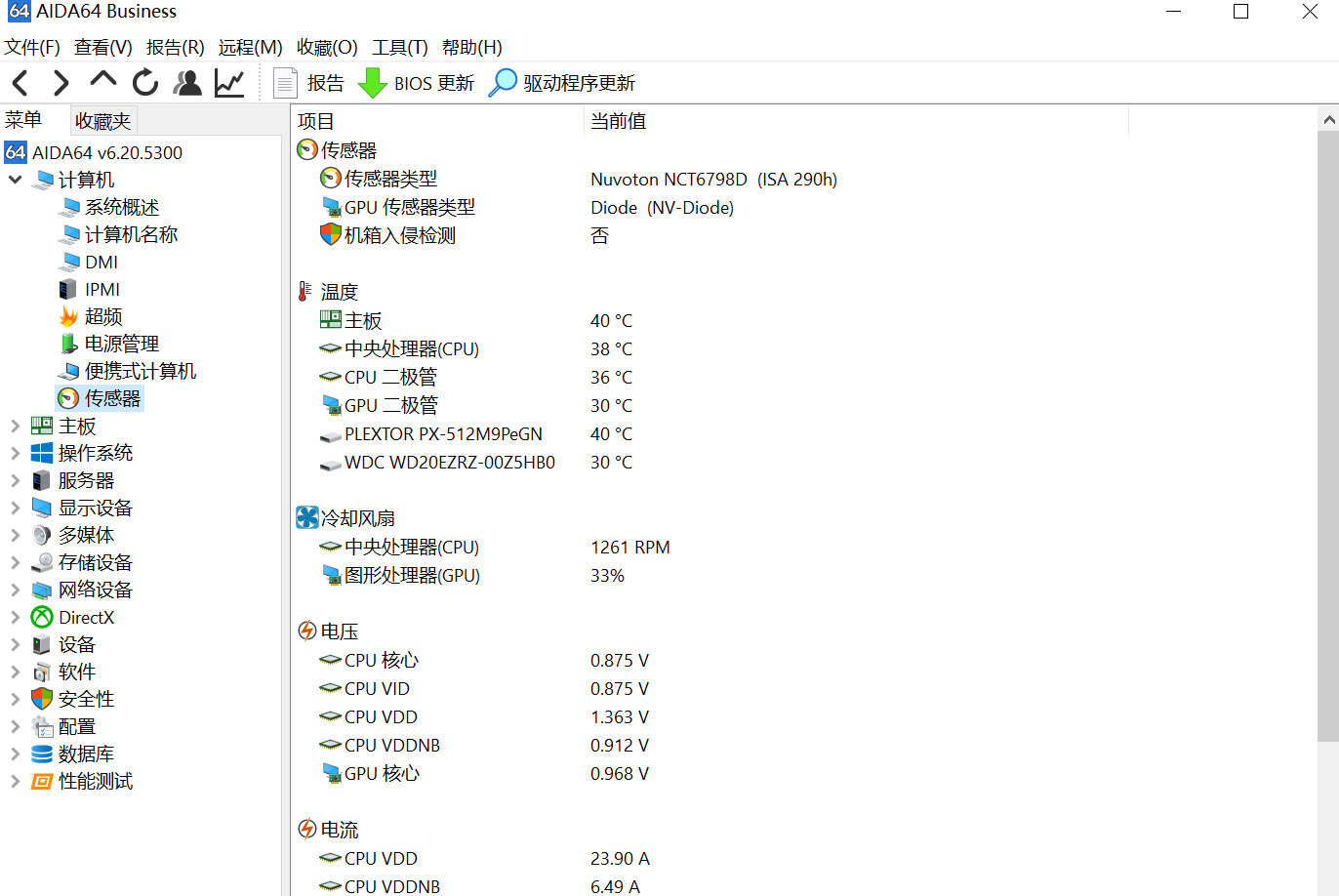Click the 报告 report button
The width and height of the screenshot is (1339, 896).
click(x=309, y=83)
